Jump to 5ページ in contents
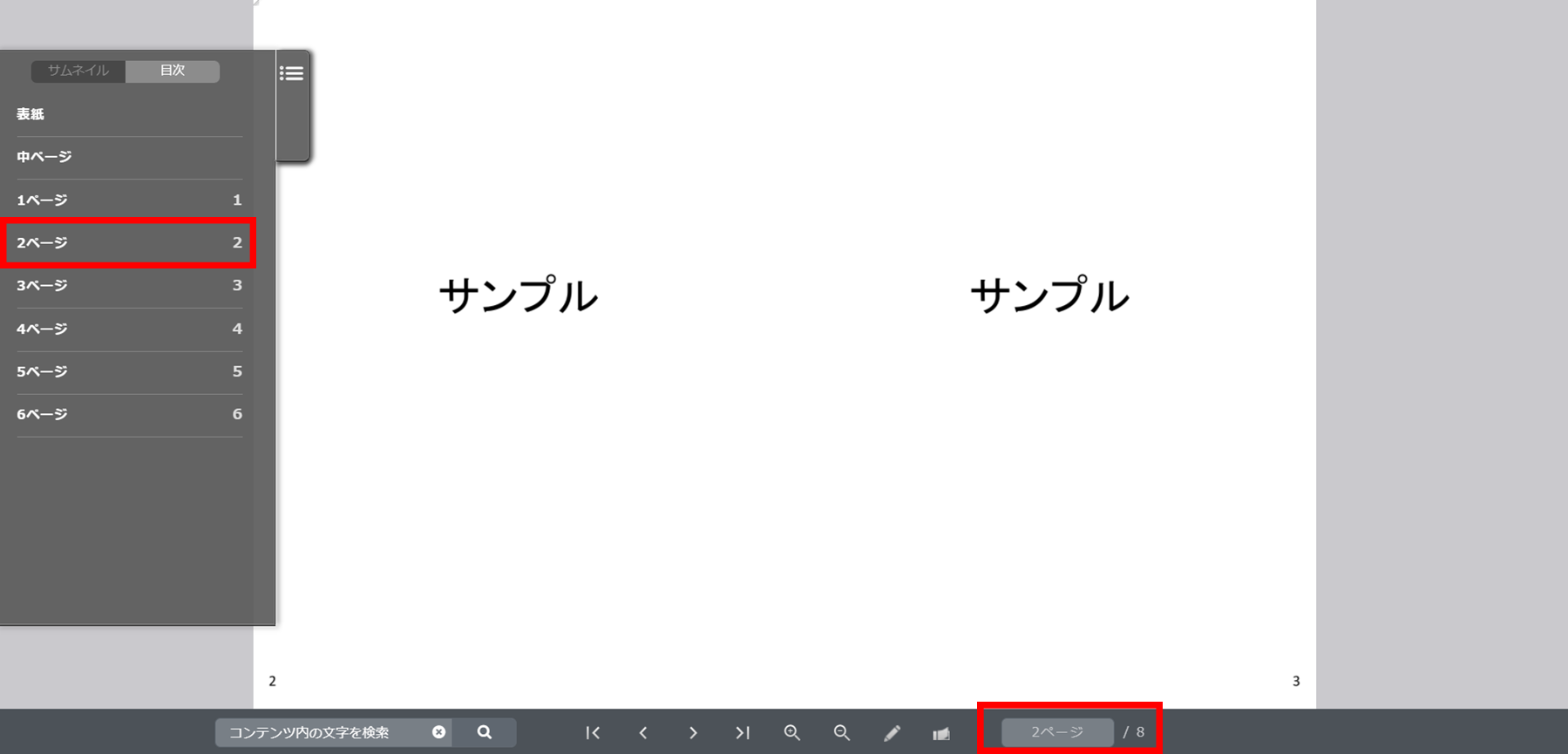The height and width of the screenshot is (754, 1568). click(x=129, y=372)
